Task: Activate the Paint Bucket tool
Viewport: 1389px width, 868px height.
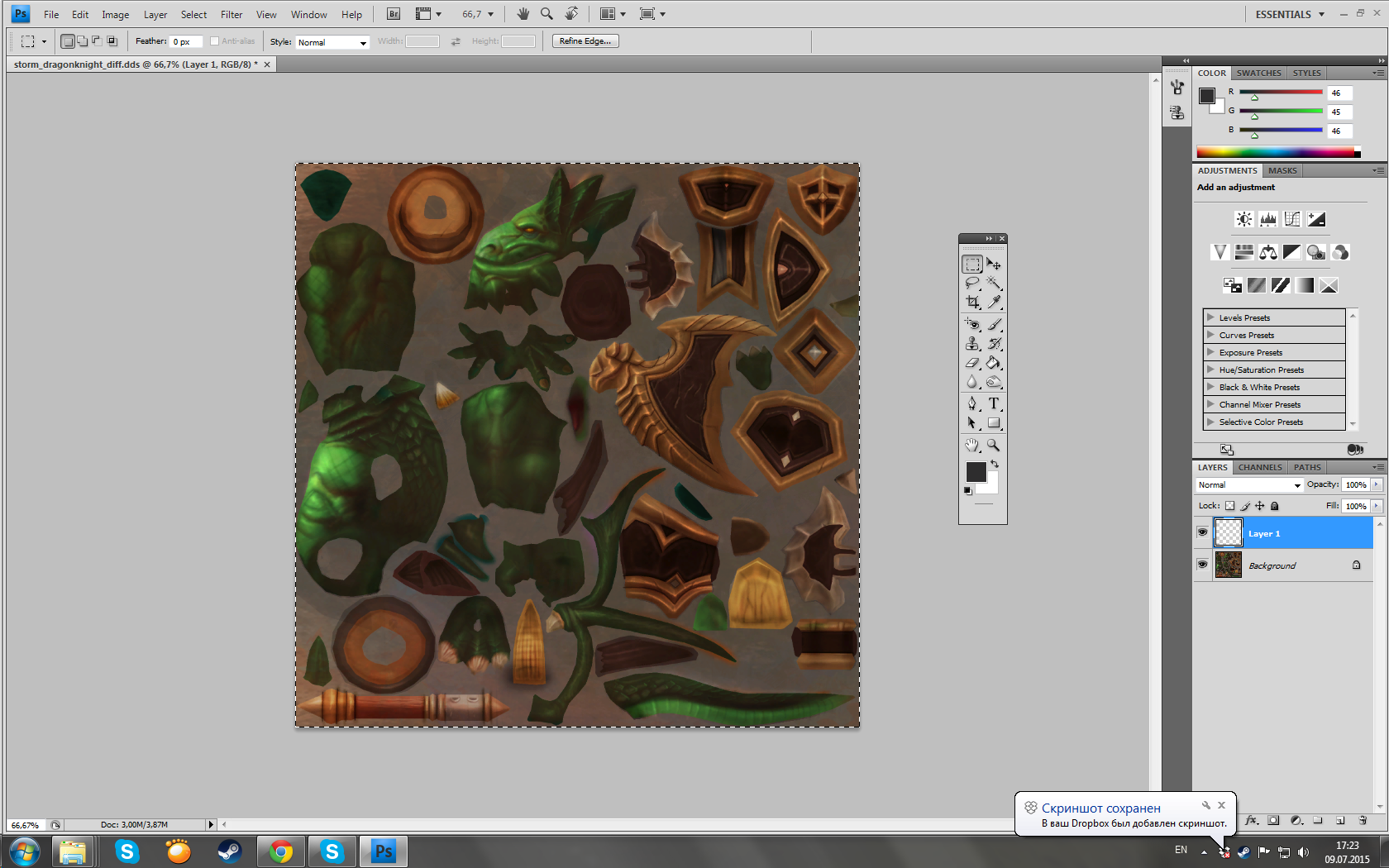Action: coord(994,363)
